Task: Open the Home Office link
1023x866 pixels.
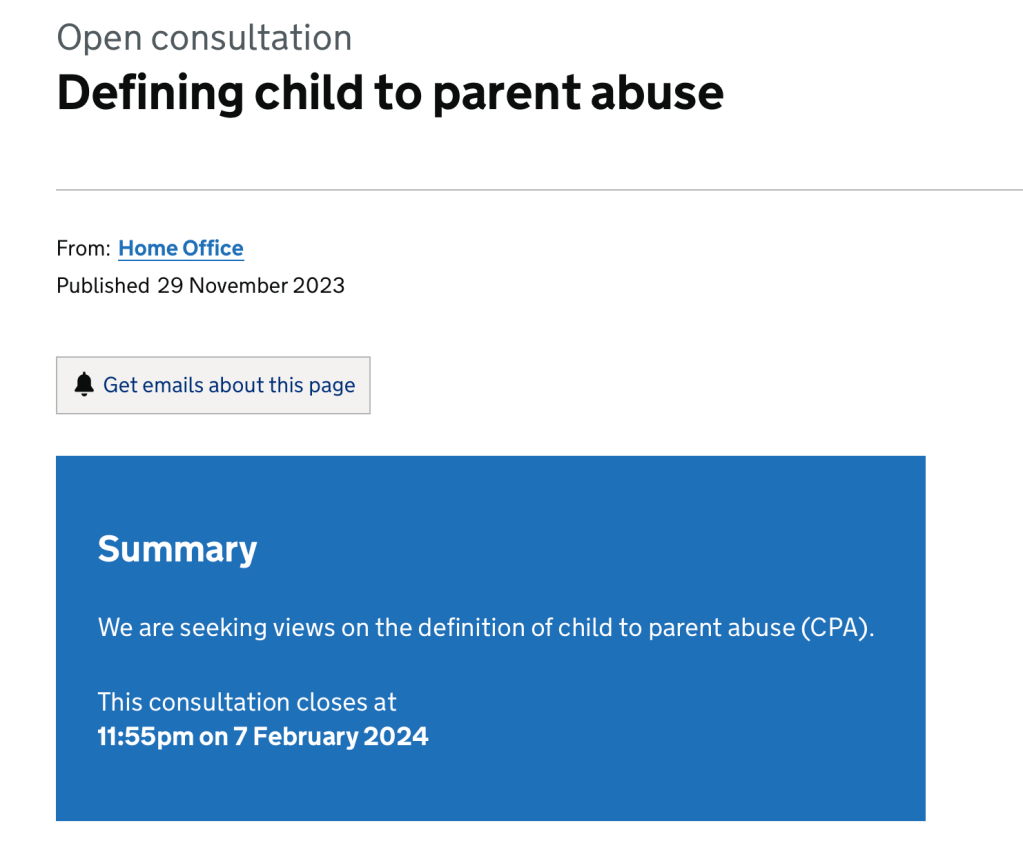Action: 181,249
